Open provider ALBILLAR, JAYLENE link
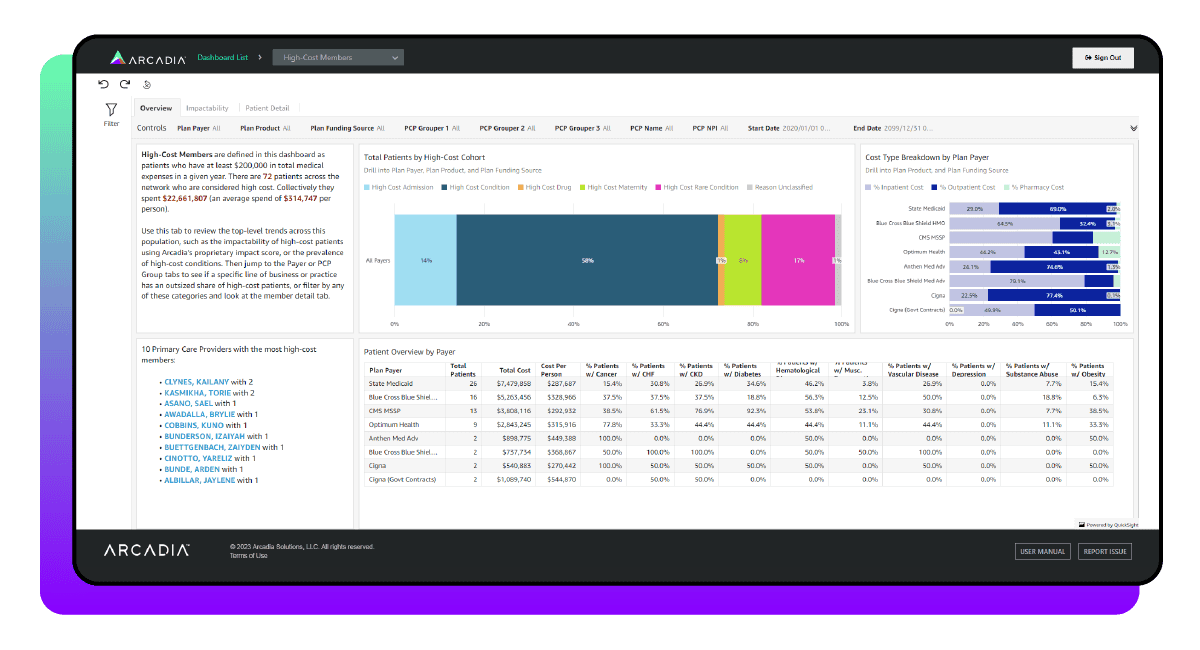Viewport: 1200px width, 650px height. pyautogui.click(x=202, y=480)
